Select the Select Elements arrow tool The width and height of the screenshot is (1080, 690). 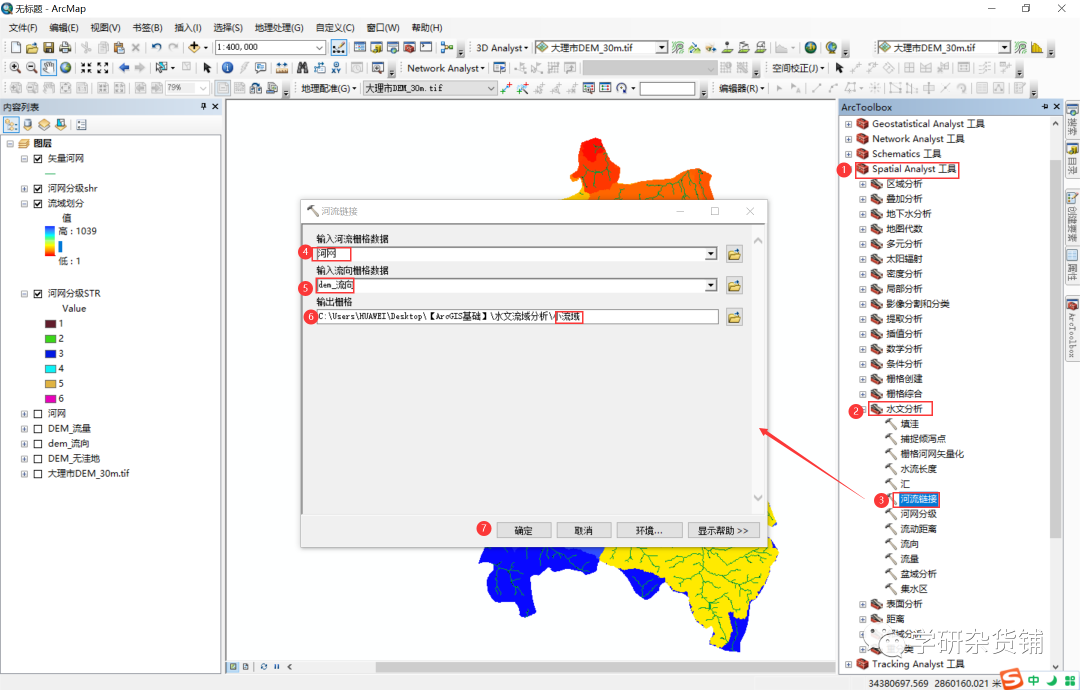tap(207, 67)
